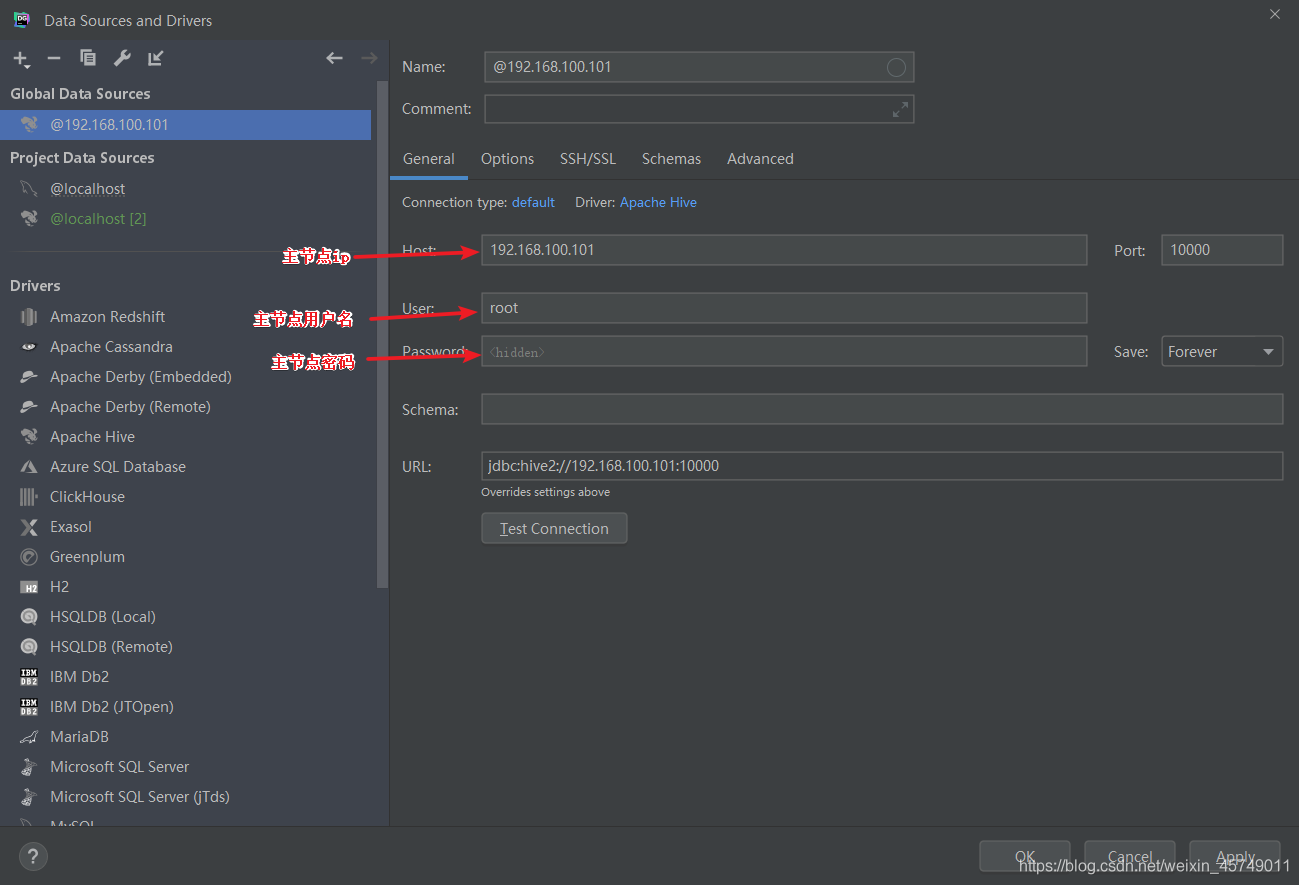Open the Save password dropdown

1222,352
